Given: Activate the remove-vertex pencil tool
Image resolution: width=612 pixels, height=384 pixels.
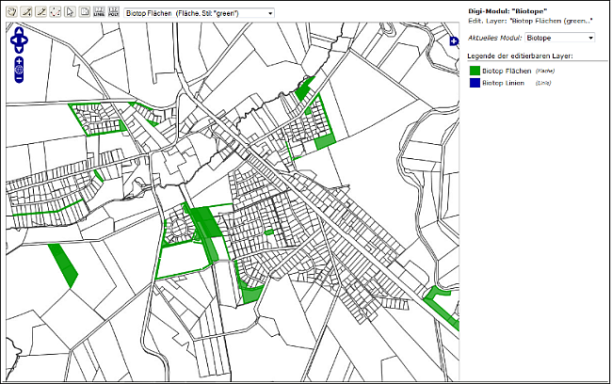Looking at the screenshot, I should (x=41, y=12).
